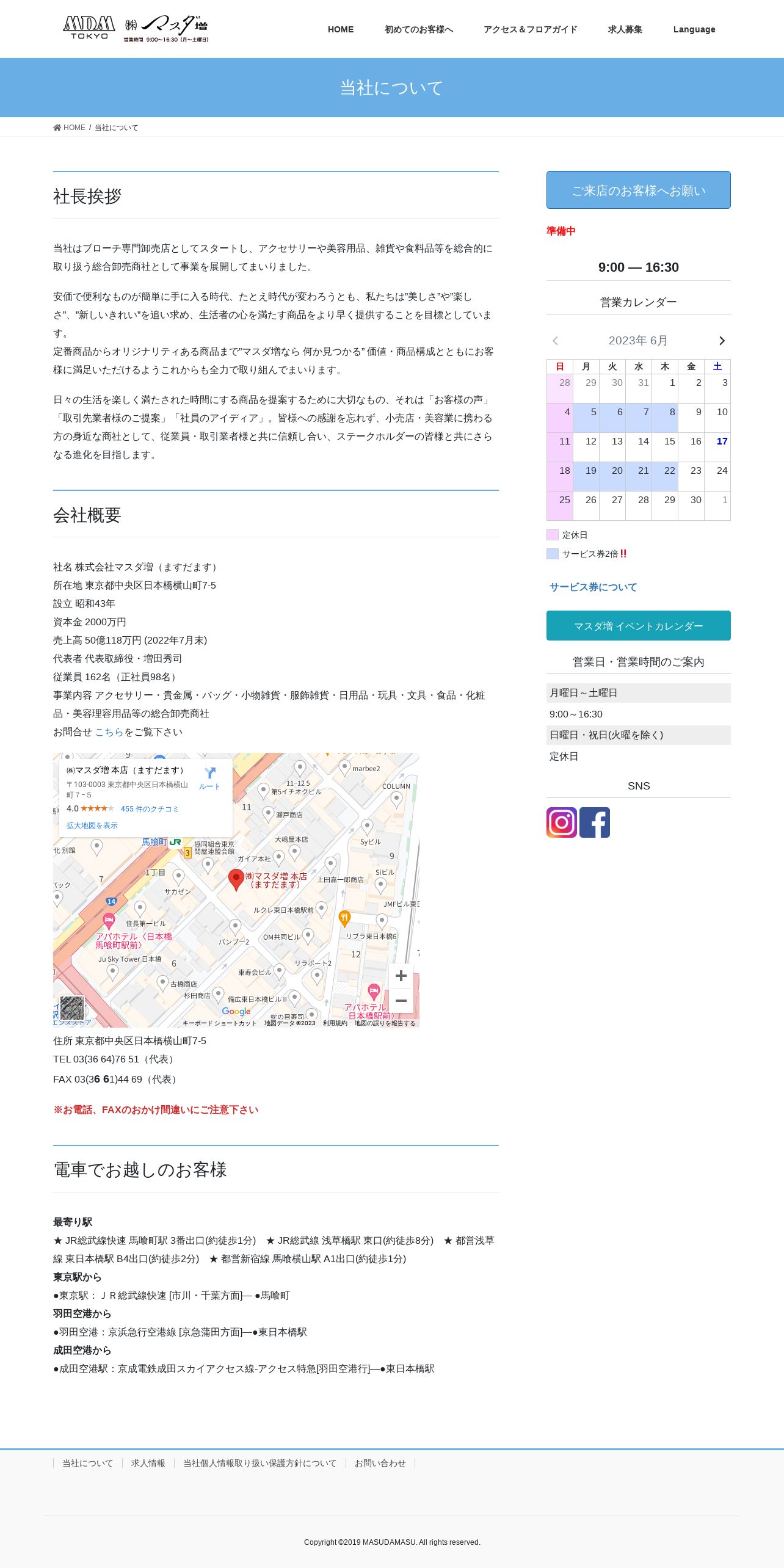The height and width of the screenshot is (1568, 784).
Task: Click the home icon in breadcrumb
Action: point(57,128)
